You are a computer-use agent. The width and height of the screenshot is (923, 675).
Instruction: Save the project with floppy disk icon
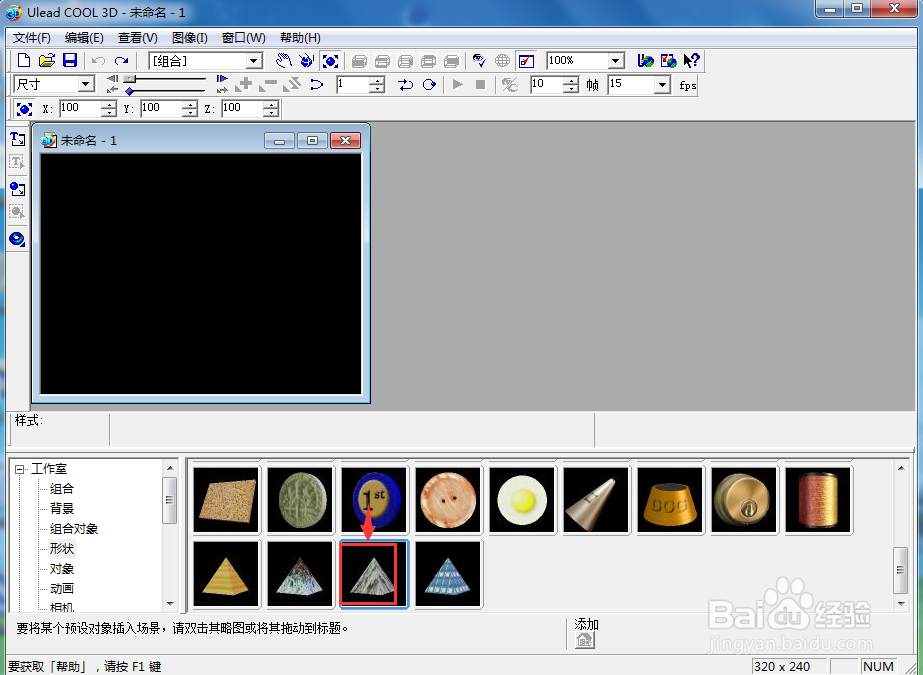tap(70, 61)
